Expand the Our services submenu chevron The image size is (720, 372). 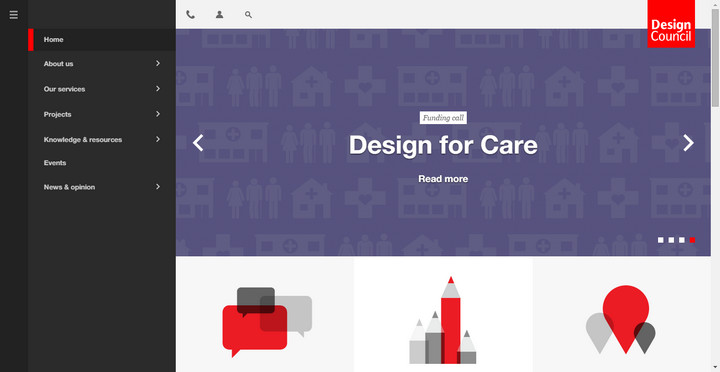point(158,89)
